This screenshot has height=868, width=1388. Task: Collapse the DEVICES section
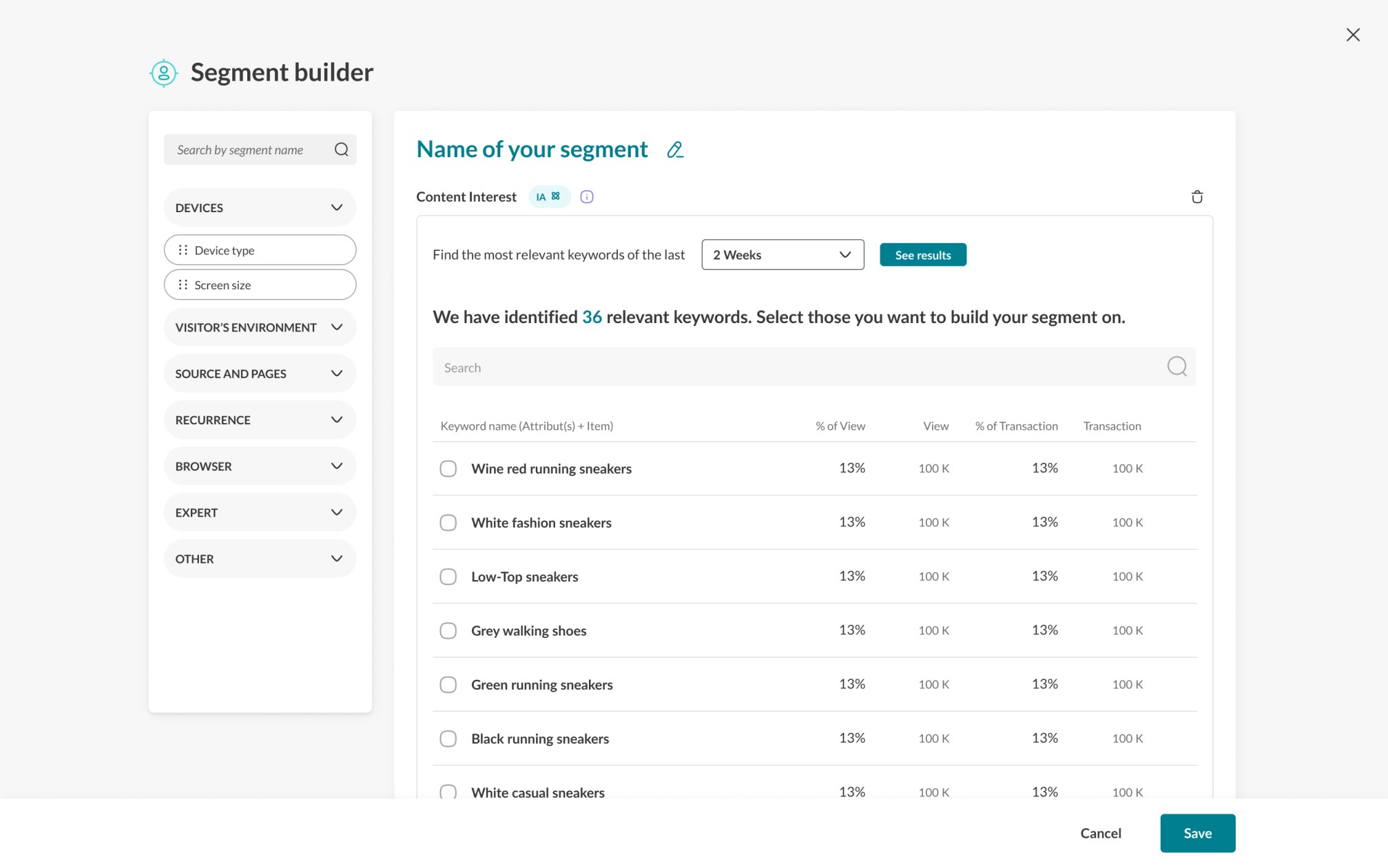click(x=260, y=207)
